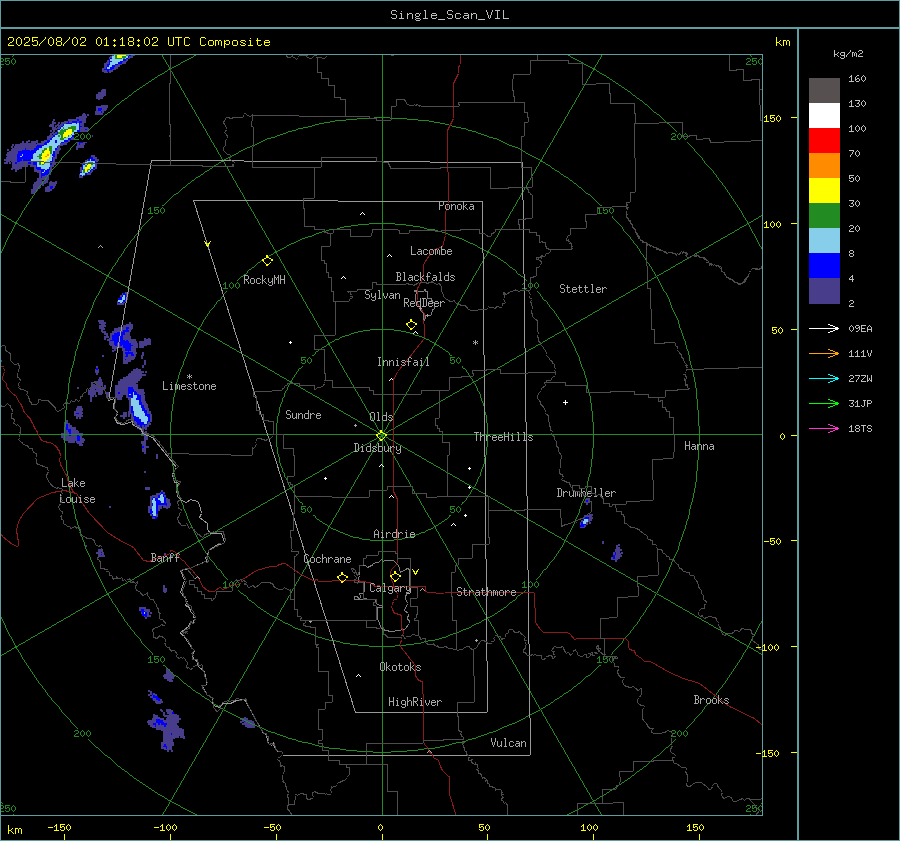Click the Cochrane town label
900x841 pixels.
pyautogui.click(x=327, y=559)
